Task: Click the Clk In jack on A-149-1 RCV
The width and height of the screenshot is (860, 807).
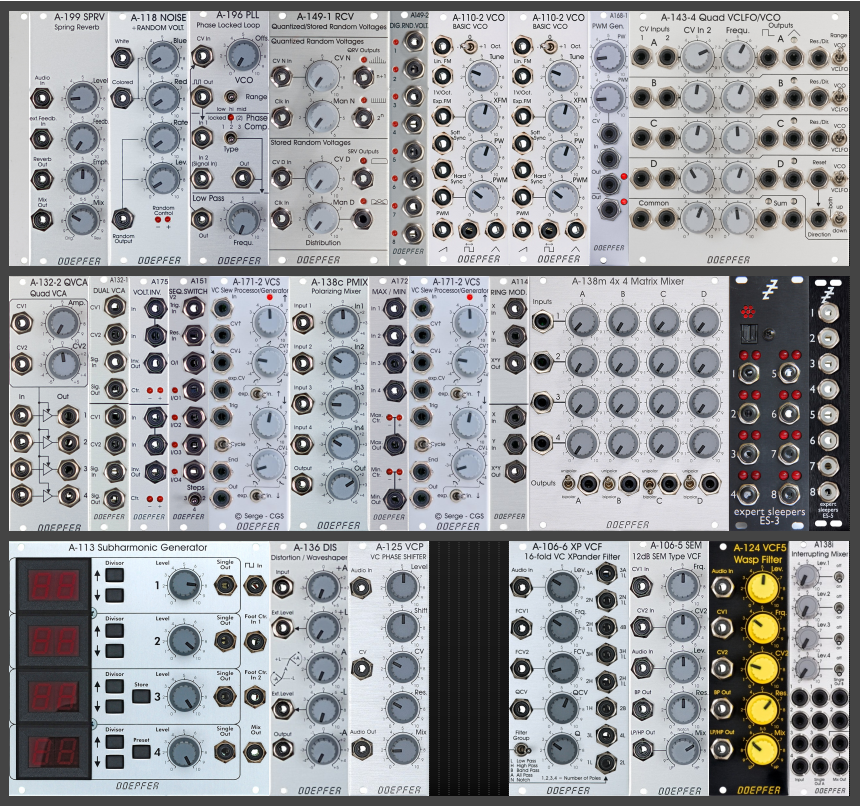Action: (x=281, y=116)
